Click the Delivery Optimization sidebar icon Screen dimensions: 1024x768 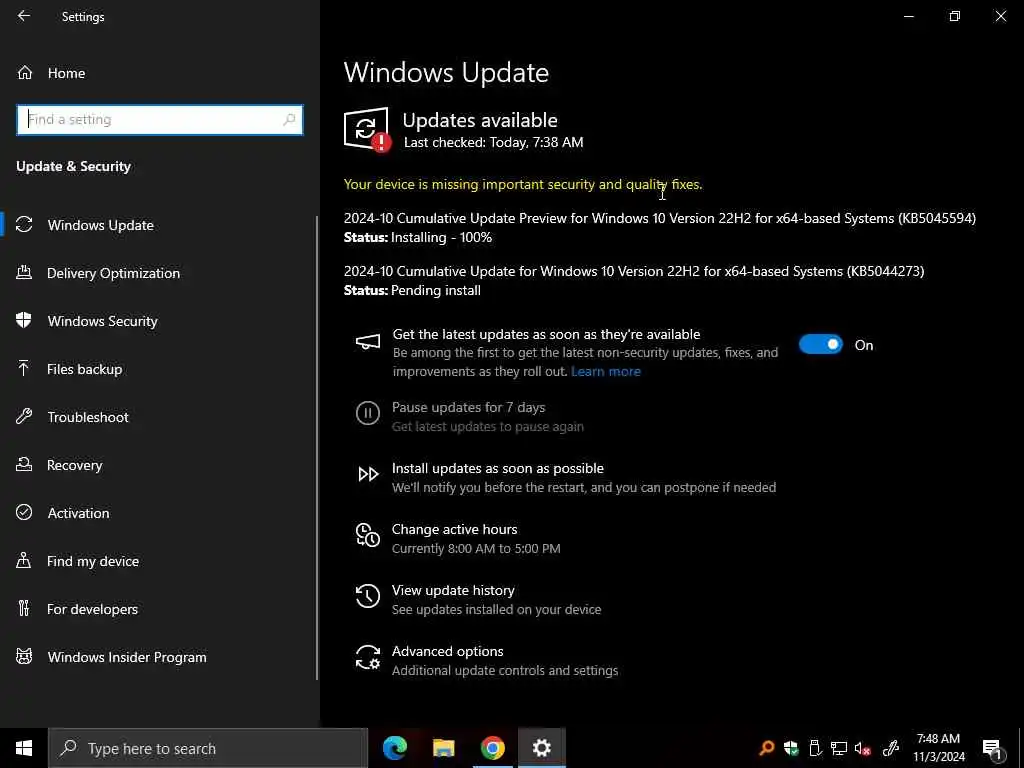24,272
